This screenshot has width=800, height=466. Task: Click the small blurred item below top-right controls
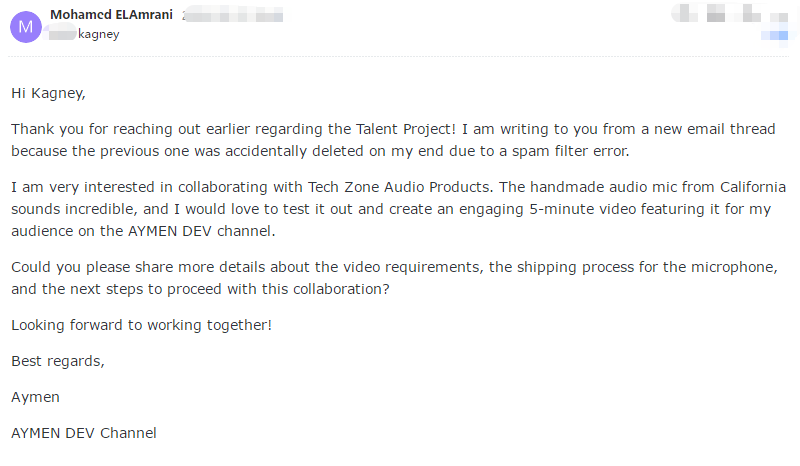(771, 36)
